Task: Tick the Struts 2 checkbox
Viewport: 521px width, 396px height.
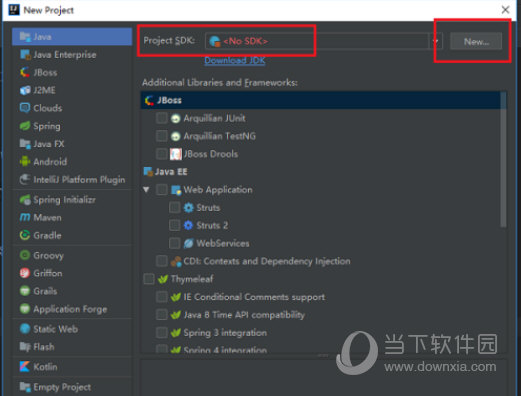Action: 175,226
